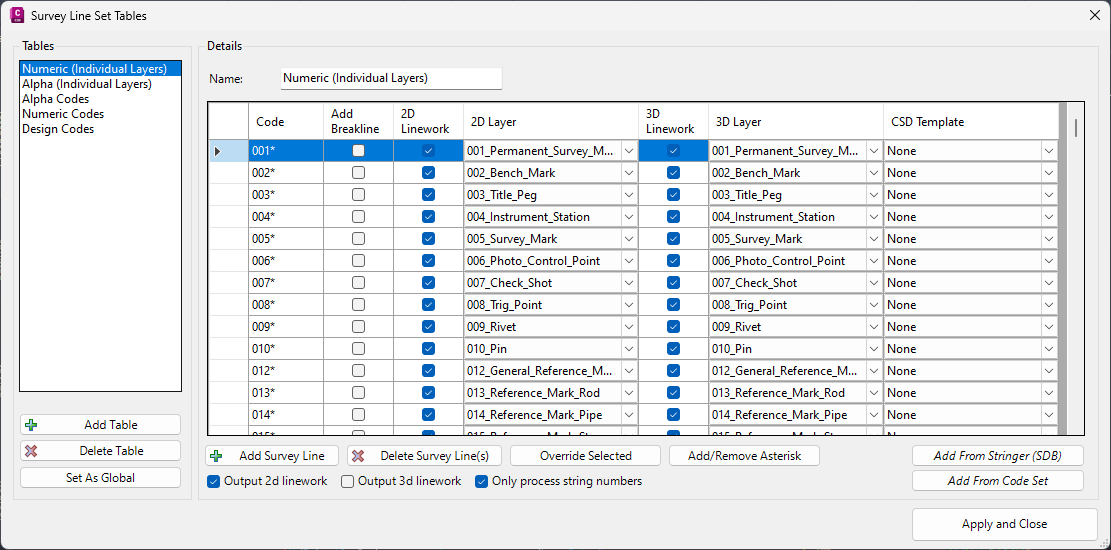The height and width of the screenshot is (550, 1111).
Task: Click the plus icon on Add Survey Line
Action: (216, 456)
